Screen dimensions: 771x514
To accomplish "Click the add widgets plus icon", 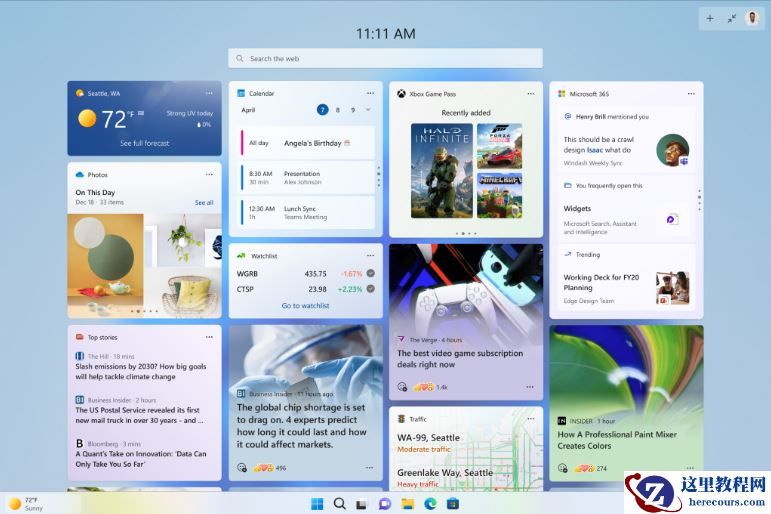I will [x=710, y=19].
